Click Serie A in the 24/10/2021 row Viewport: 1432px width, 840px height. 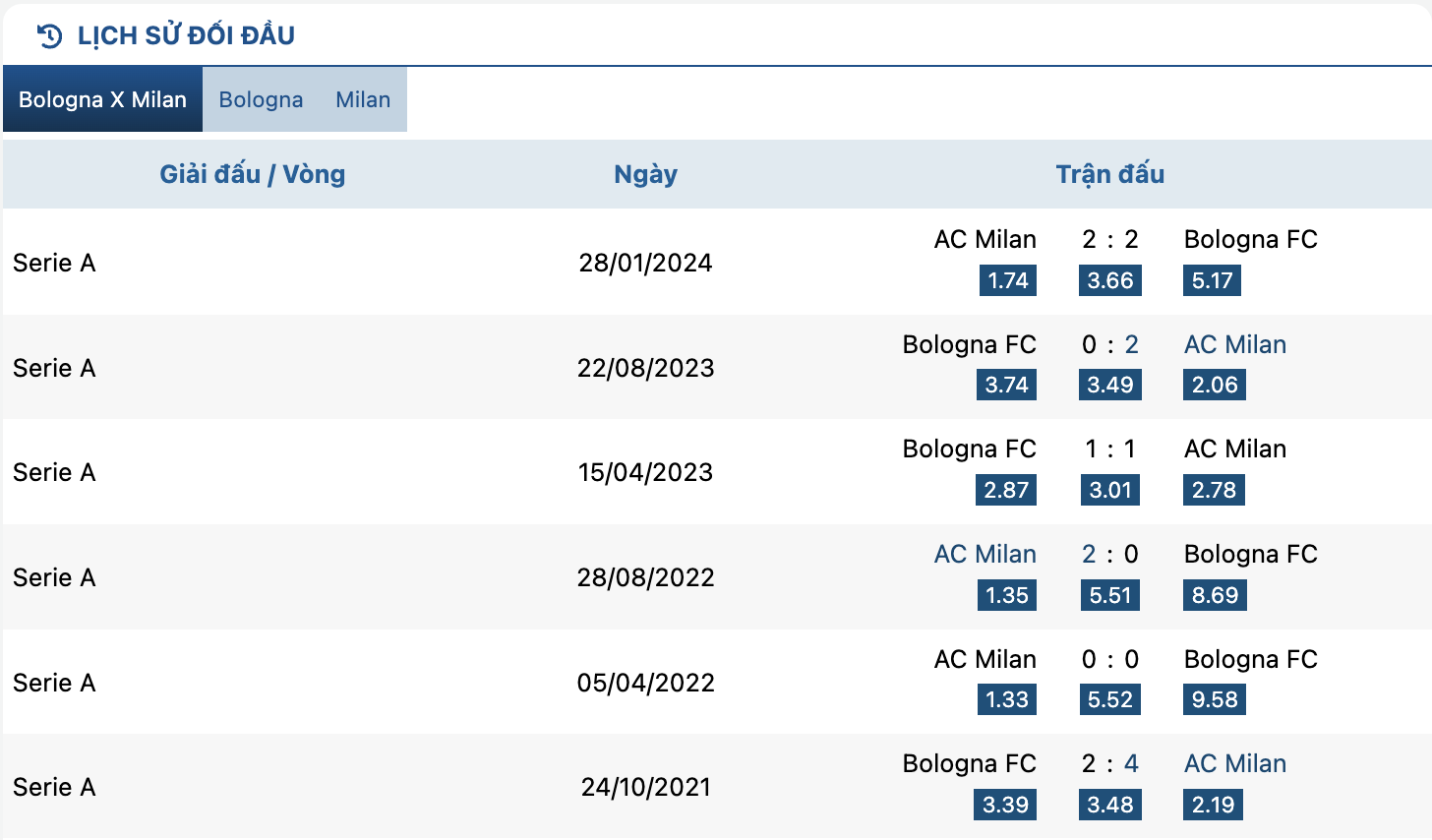point(54,787)
